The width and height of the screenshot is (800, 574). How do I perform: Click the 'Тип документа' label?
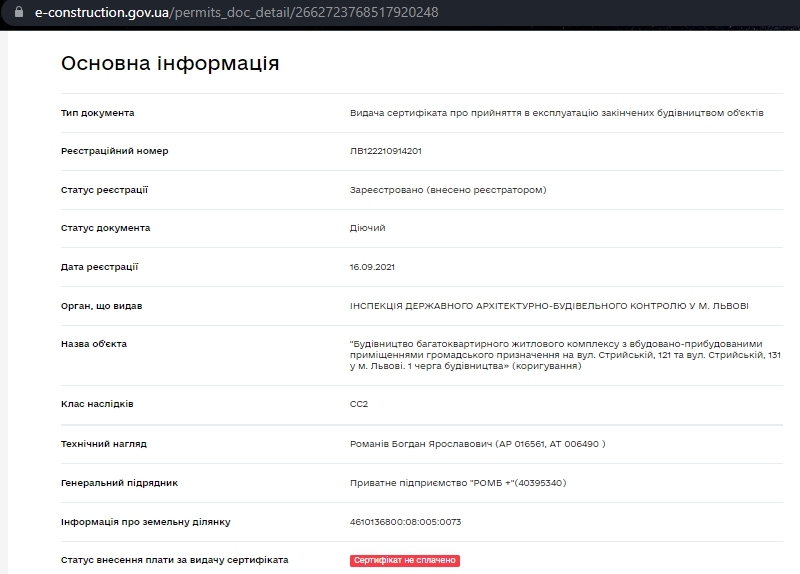tap(97, 113)
